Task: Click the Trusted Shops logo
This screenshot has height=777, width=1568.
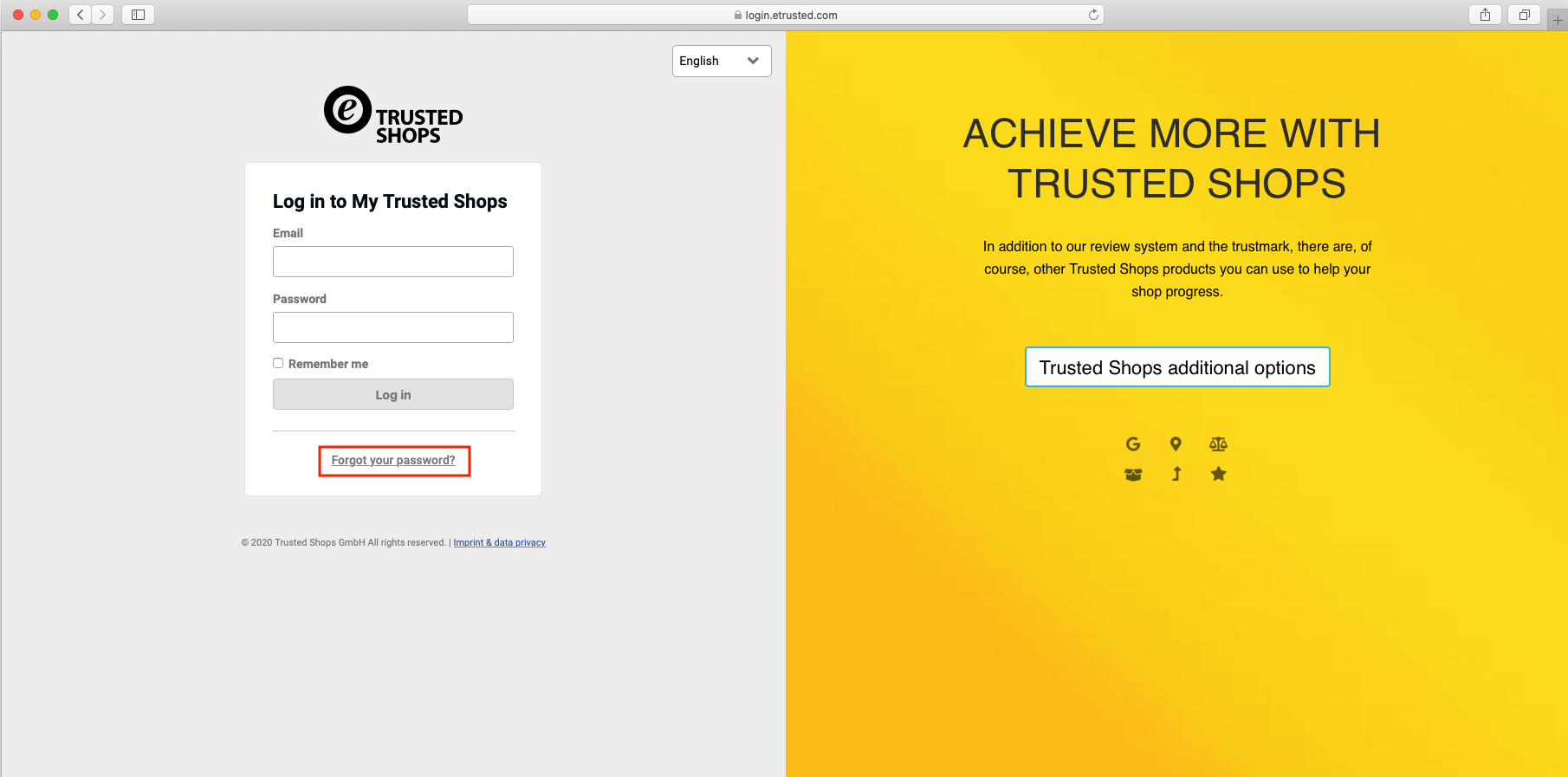Action: coord(393,114)
